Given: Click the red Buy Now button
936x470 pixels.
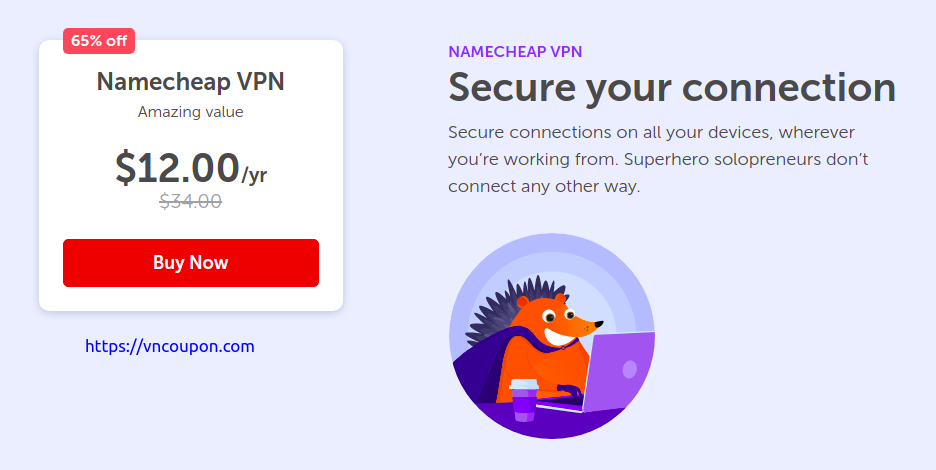Looking at the screenshot, I should click(191, 263).
